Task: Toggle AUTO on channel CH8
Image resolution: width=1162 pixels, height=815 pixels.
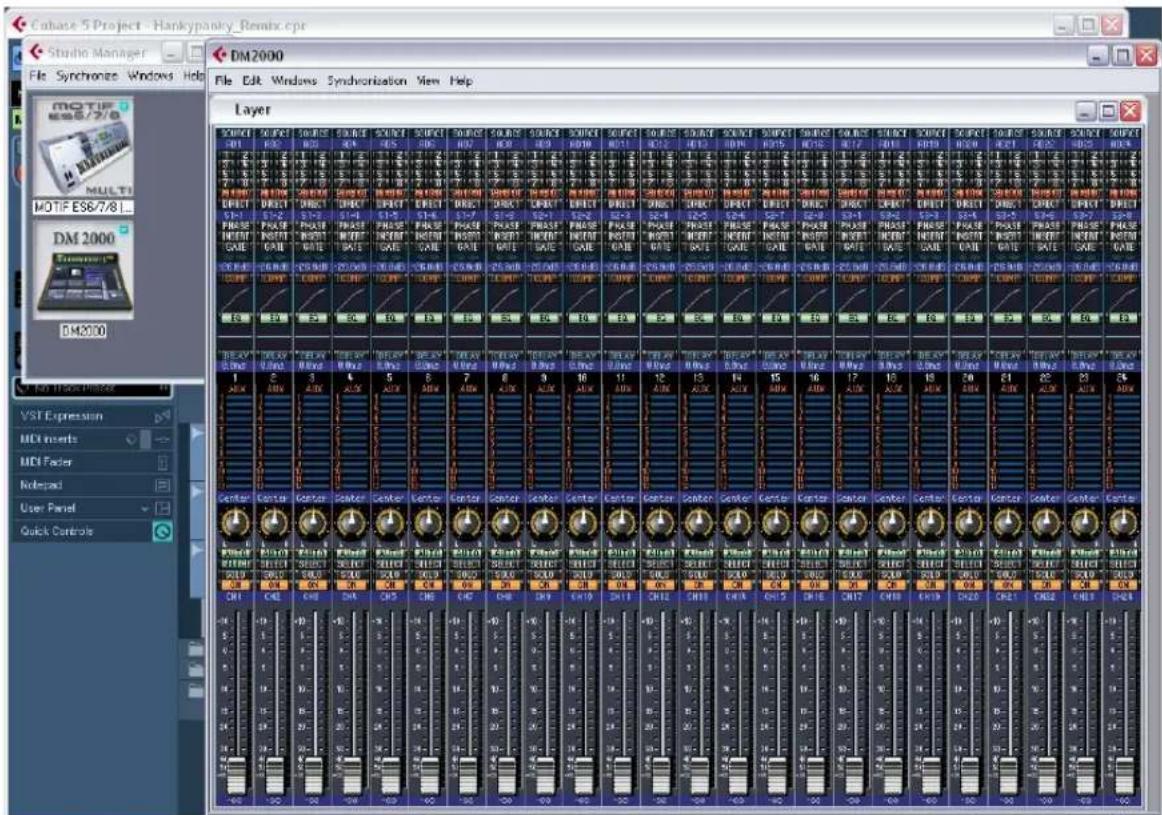Action: [x=505, y=553]
